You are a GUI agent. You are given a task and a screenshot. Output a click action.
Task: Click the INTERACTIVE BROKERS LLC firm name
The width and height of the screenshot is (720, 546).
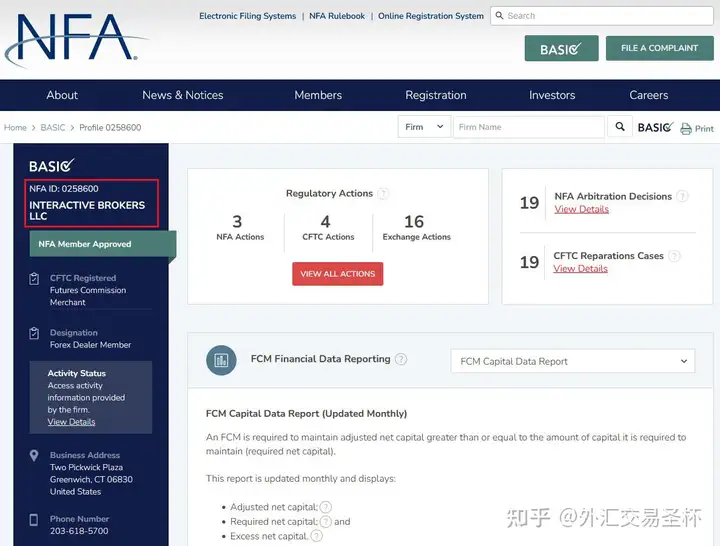pos(87,210)
